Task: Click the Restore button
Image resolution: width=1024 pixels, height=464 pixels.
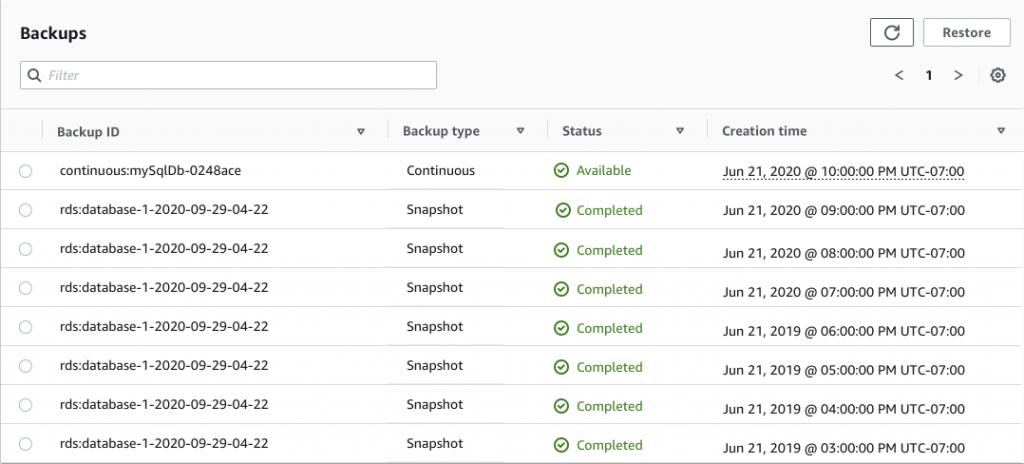Action: [966, 32]
